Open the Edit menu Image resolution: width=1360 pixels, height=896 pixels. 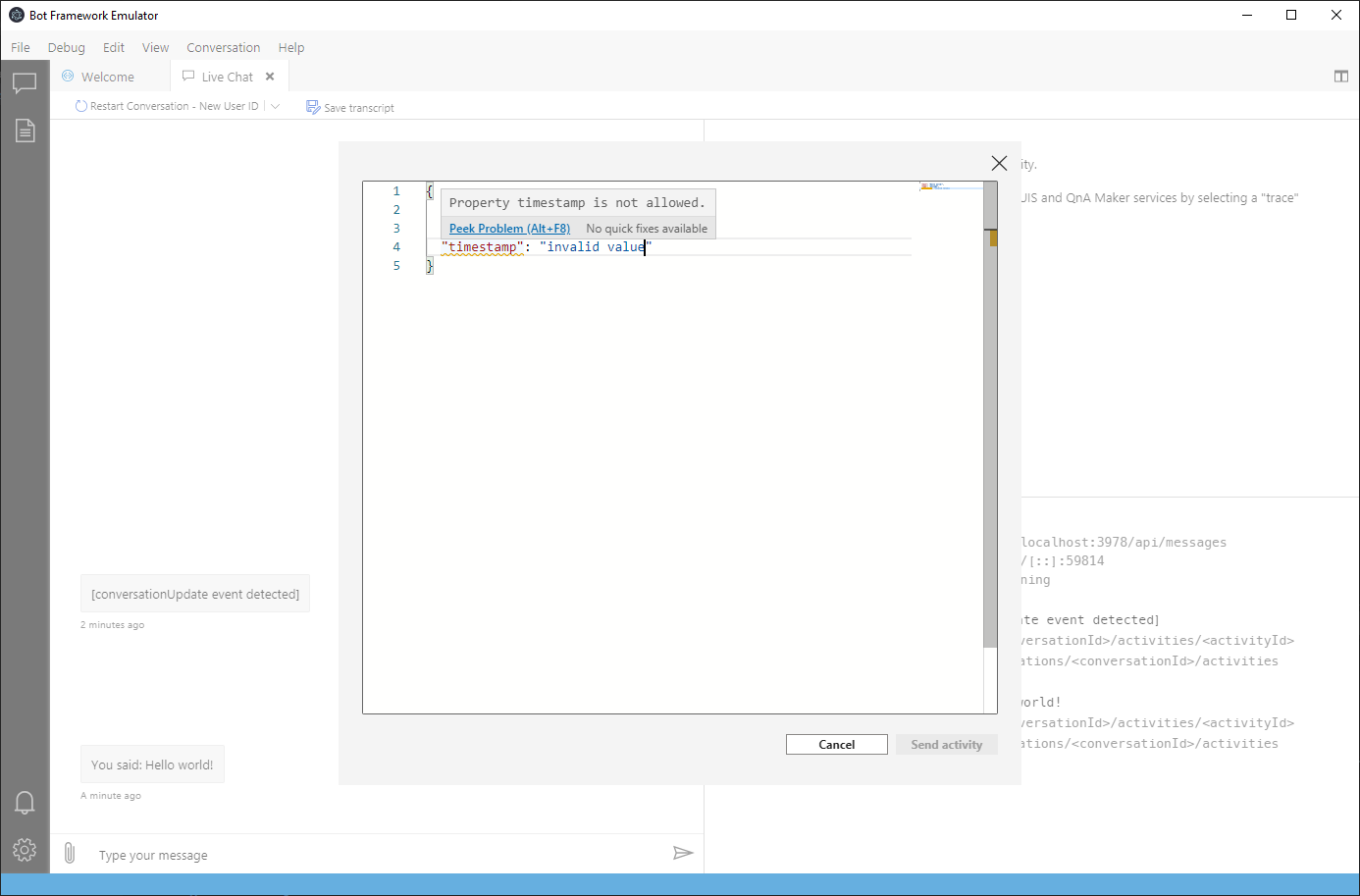pyautogui.click(x=114, y=47)
